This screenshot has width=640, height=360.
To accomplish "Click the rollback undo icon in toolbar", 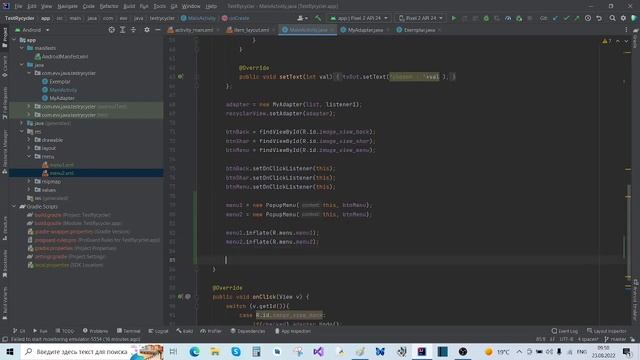I will (x=599, y=18).
